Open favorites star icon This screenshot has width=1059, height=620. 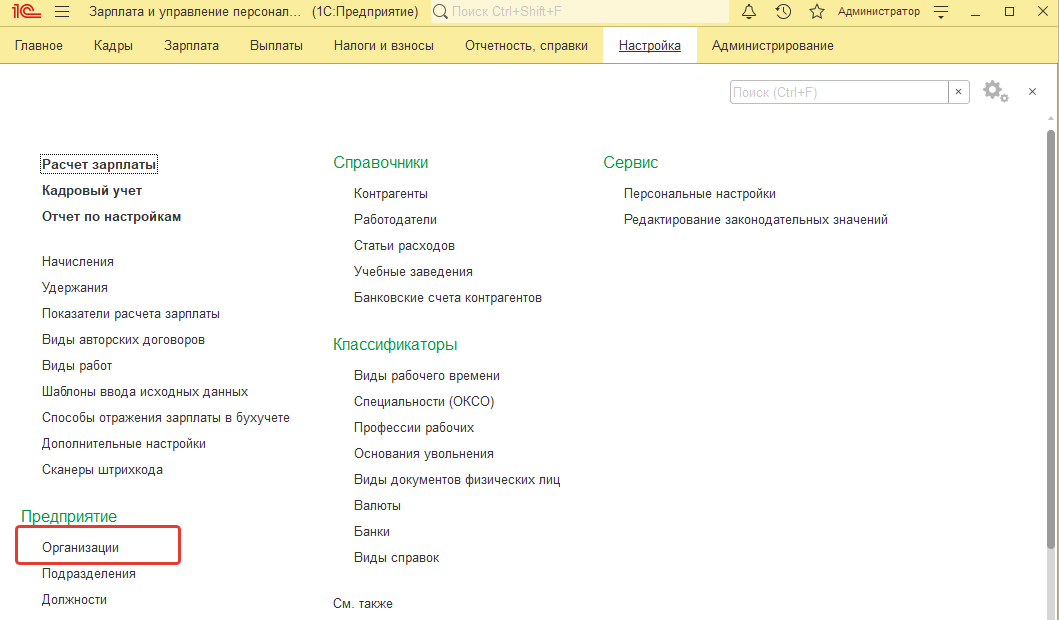coord(817,11)
